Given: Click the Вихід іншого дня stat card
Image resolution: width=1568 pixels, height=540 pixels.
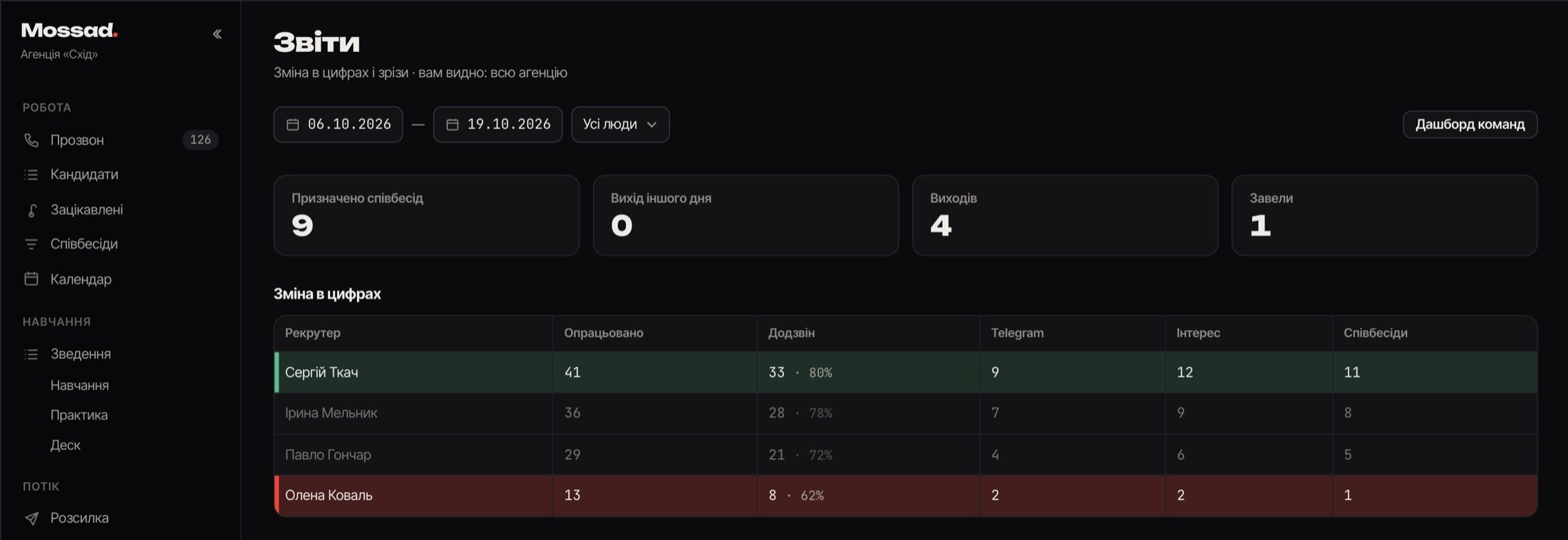Looking at the screenshot, I should click(746, 215).
